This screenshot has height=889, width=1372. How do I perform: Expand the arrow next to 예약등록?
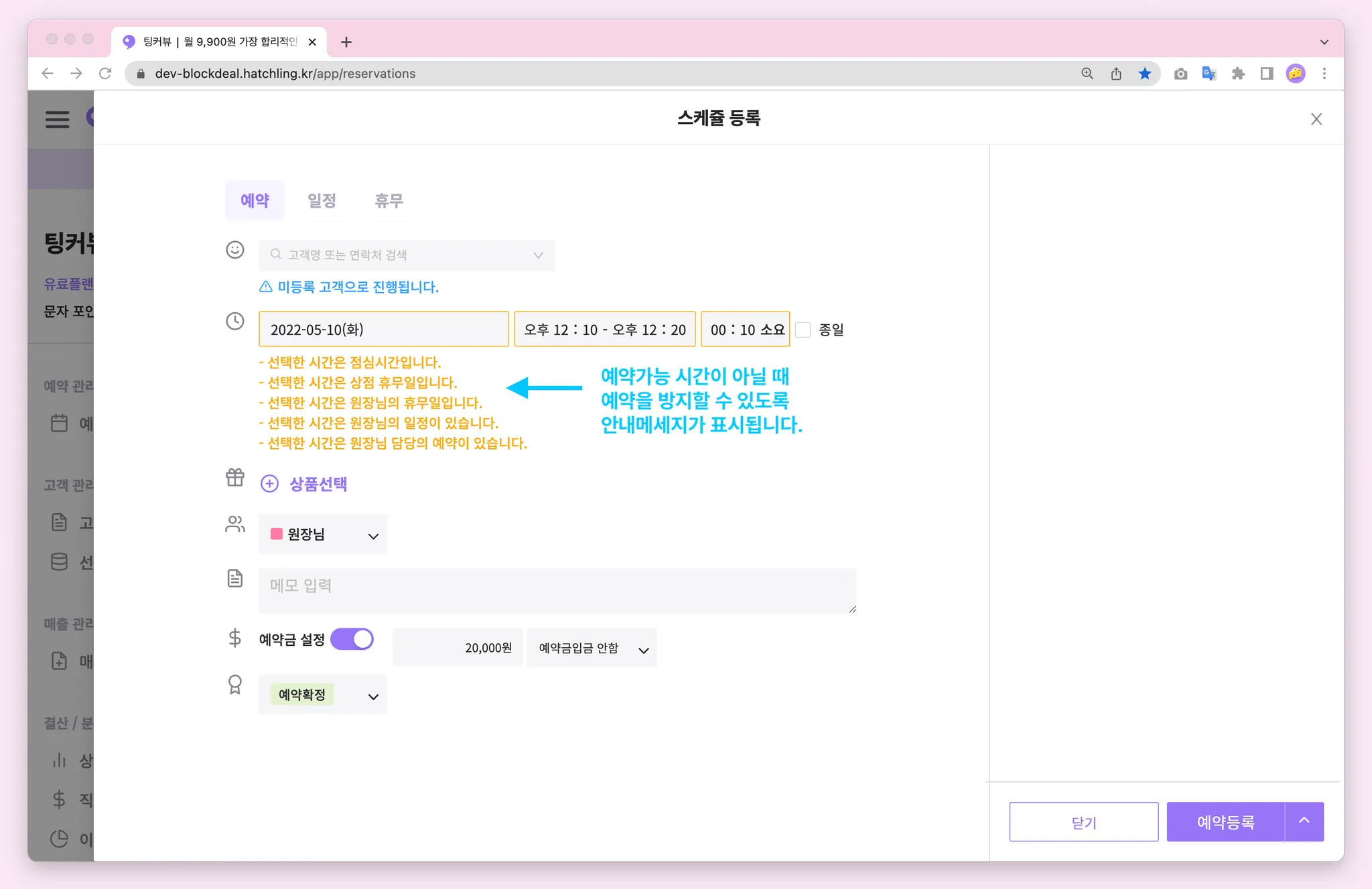coord(1304,821)
